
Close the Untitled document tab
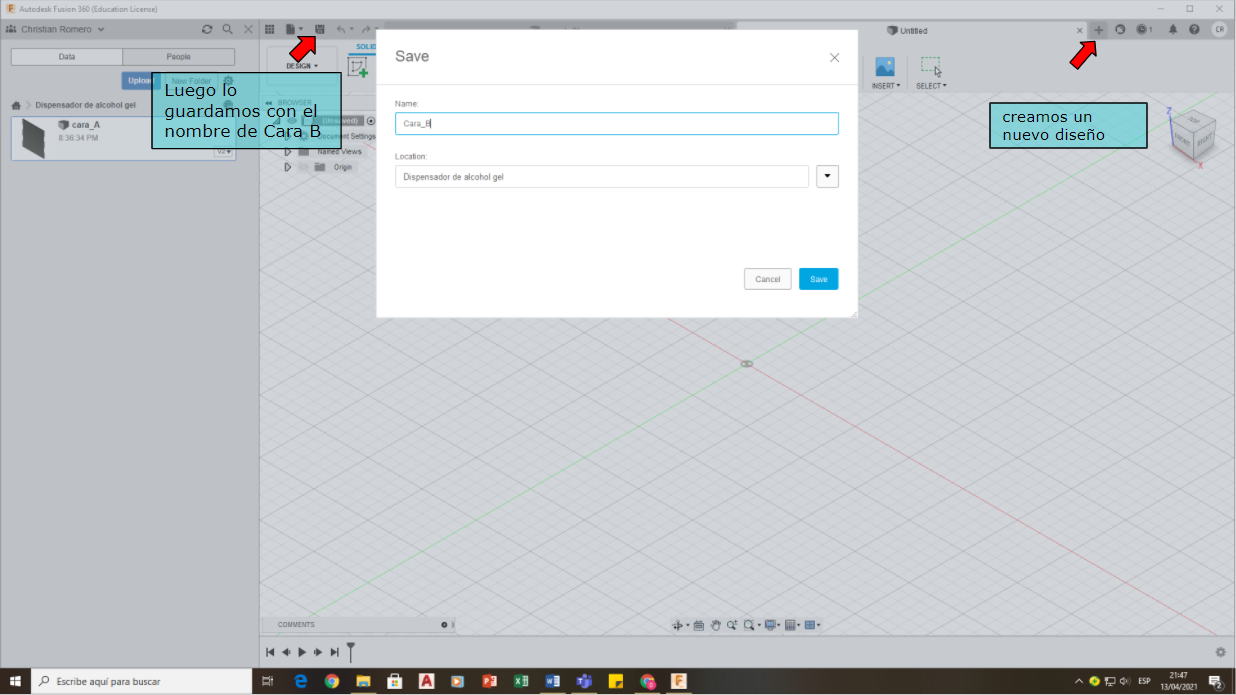(1079, 31)
